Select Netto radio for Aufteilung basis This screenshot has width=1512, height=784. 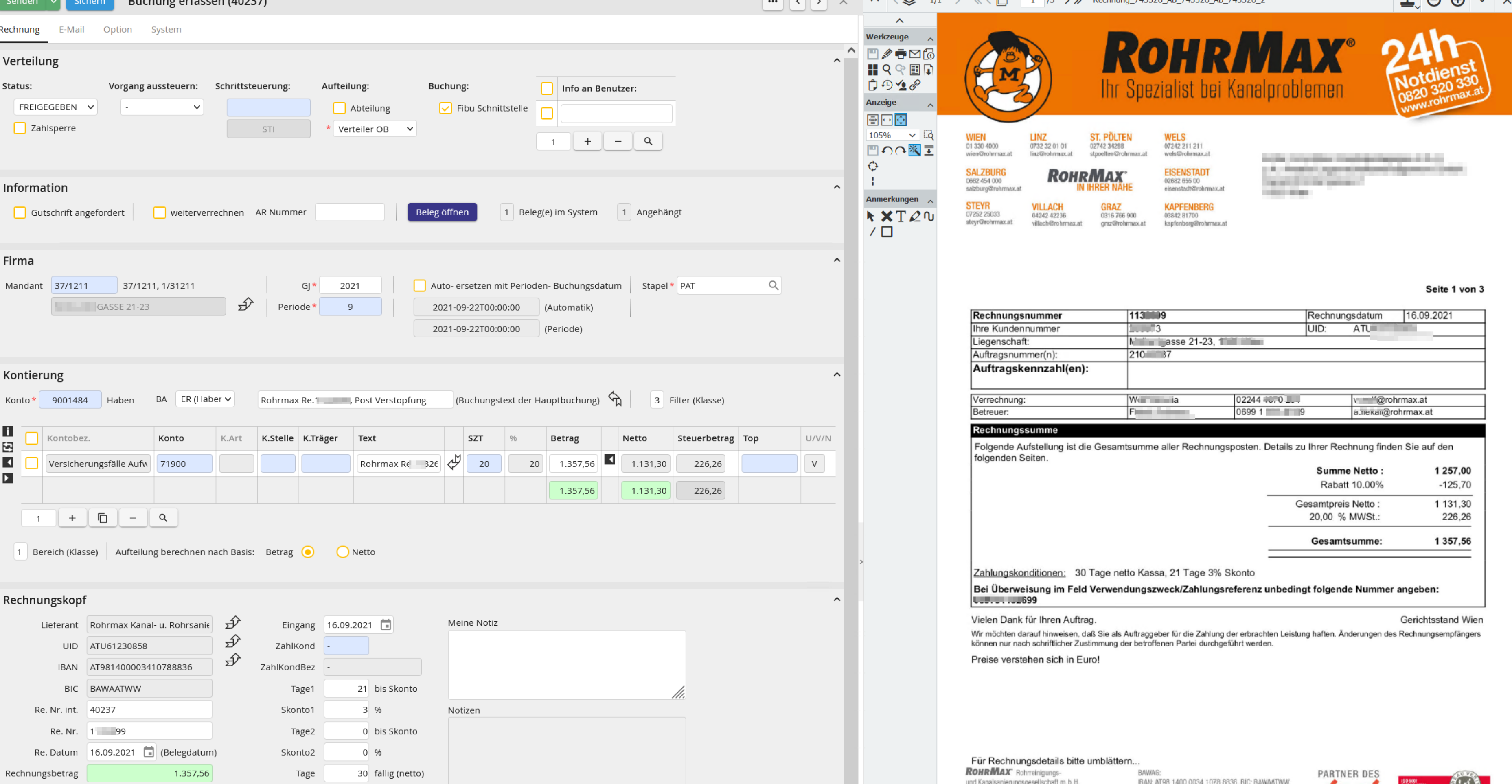[x=342, y=552]
